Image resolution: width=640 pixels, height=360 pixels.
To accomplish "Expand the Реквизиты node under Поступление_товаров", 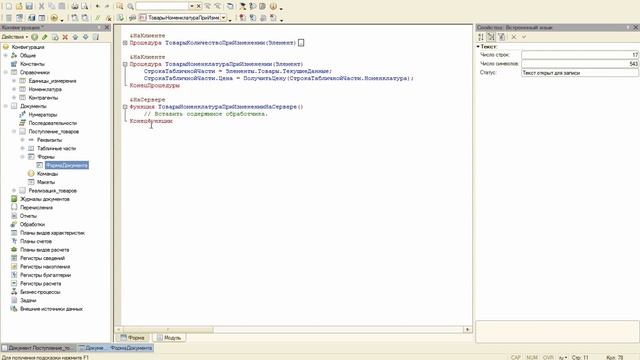I will click(23, 140).
